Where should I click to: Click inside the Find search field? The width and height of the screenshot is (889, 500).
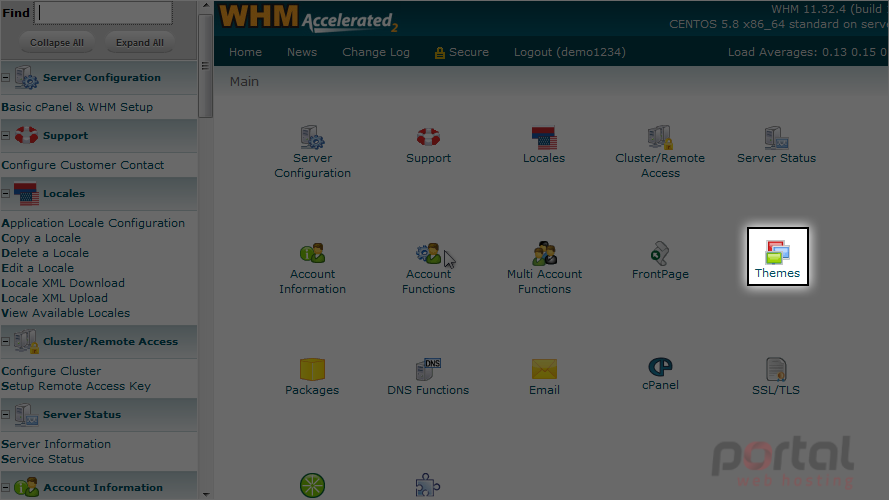point(103,13)
